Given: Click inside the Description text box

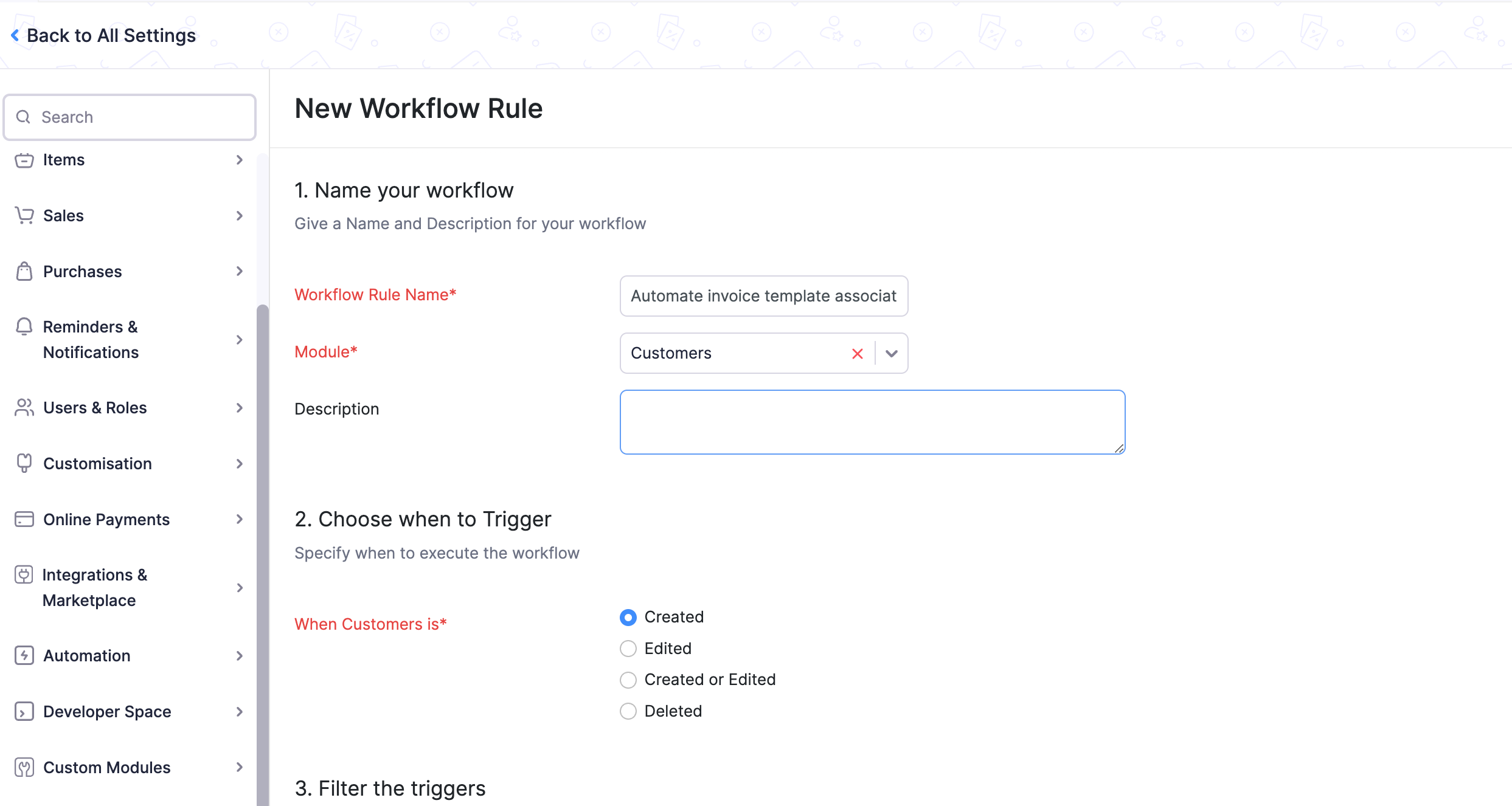Looking at the screenshot, I should [x=872, y=422].
